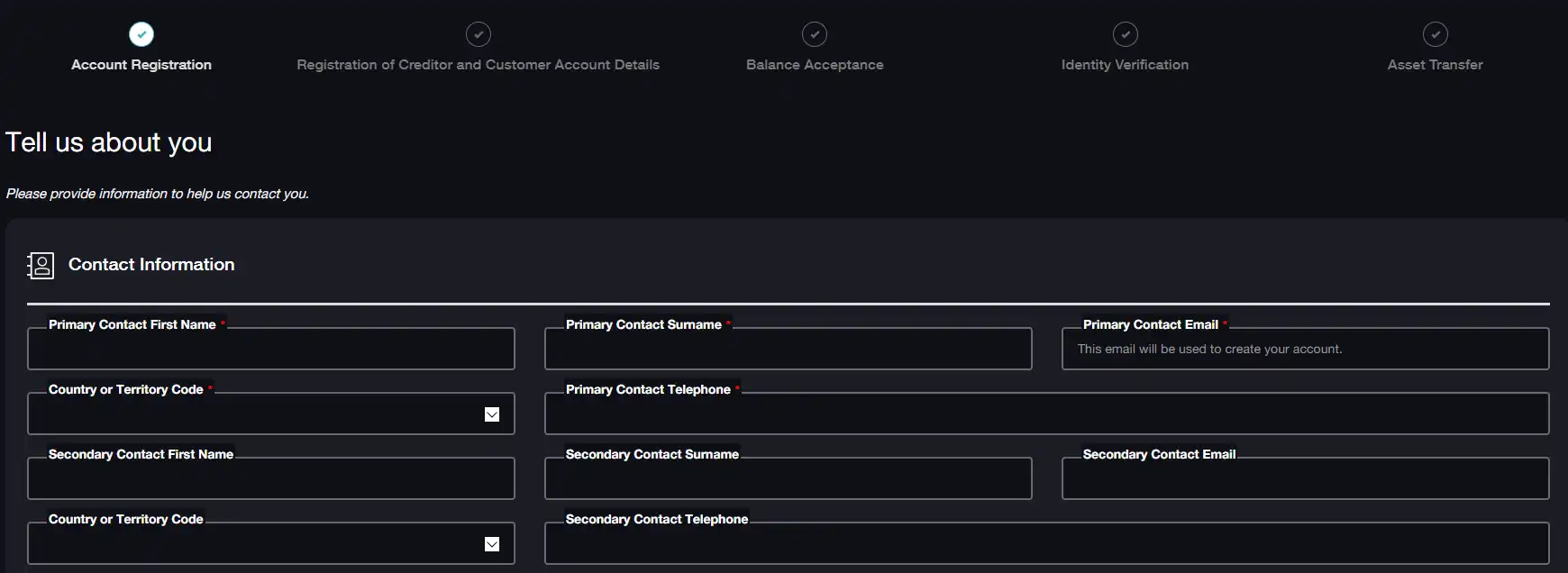The height and width of the screenshot is (573, 1568).
Task: Click into the Secondary Contact Telephone field
Action: click(1046, 544)
